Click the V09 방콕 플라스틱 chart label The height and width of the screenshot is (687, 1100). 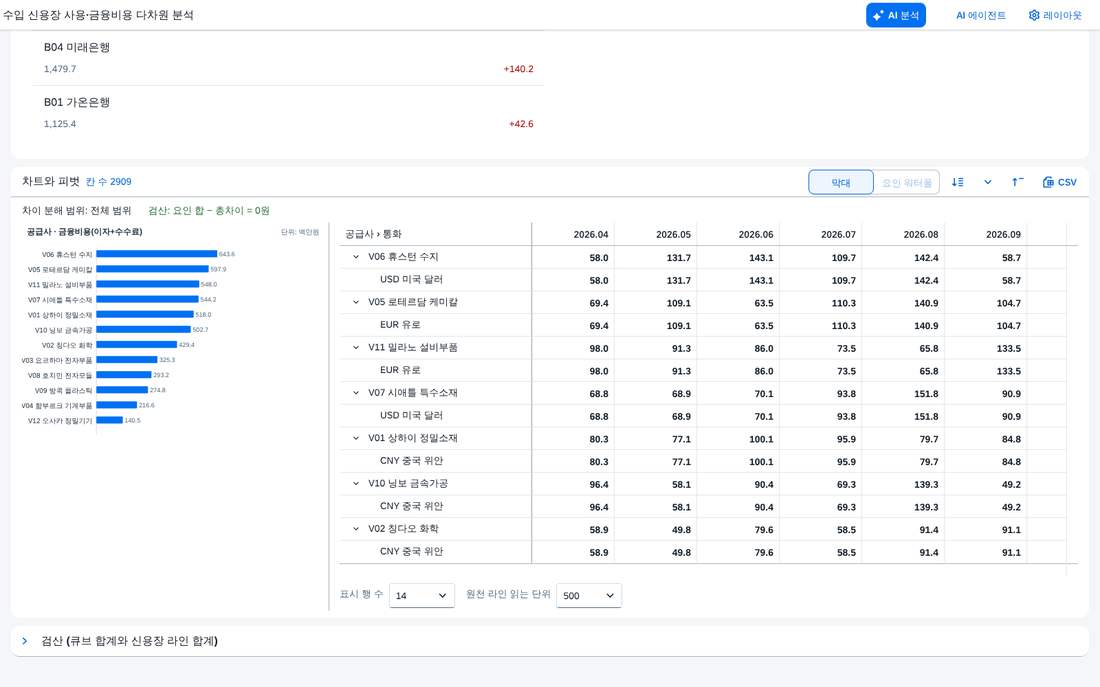63,390
